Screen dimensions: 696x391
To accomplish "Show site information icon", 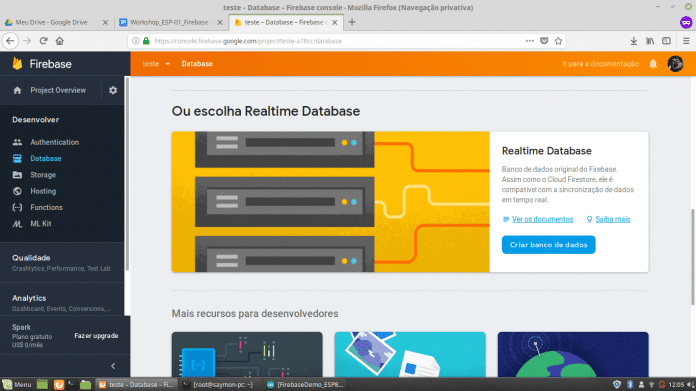I will (136, 41).
